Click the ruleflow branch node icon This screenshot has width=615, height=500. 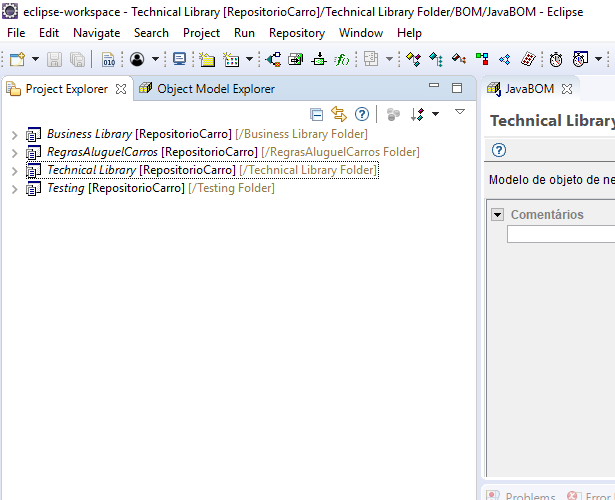273,60
